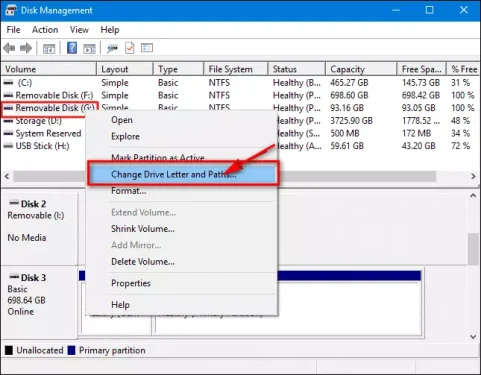
Task: Choose Help in the context menu
Action: pos(120,305)
